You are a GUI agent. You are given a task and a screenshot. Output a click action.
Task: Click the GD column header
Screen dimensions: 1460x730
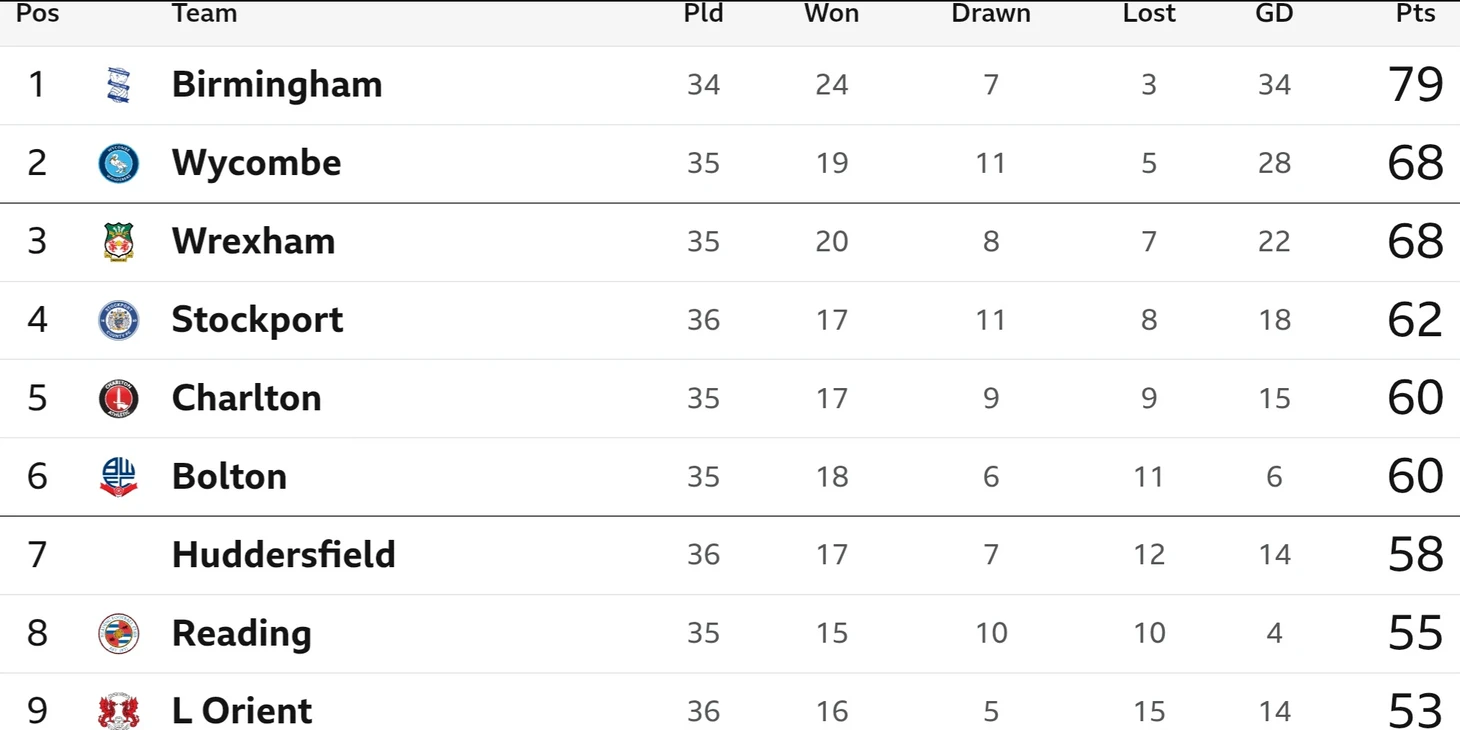pos(1274,13)
